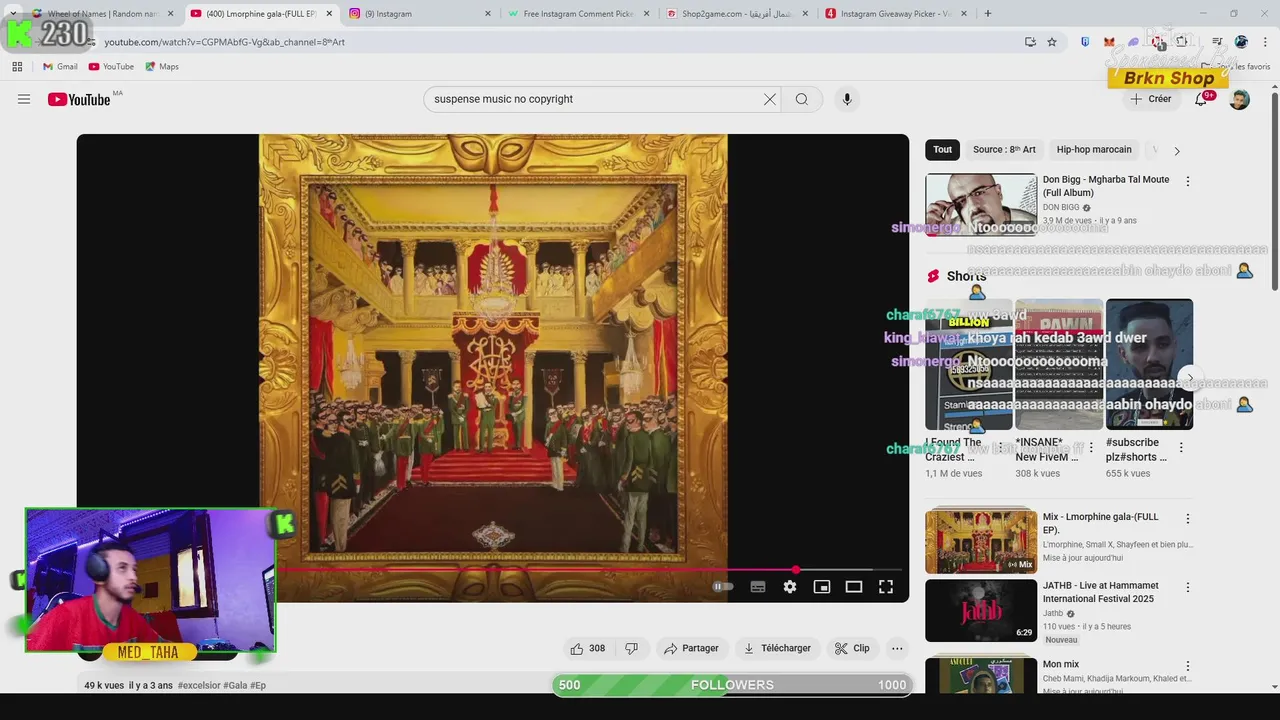Image resolution: width=1280 pixels, height=720 pixels.
Task: Open options for the Lmorphine gala mix
Action: click(x=1188, y=519)
